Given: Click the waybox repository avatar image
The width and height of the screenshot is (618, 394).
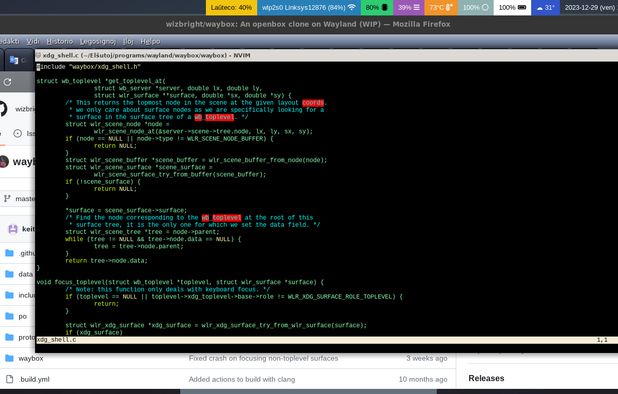Looking at the screenshot, I should [x=4, y=162].
